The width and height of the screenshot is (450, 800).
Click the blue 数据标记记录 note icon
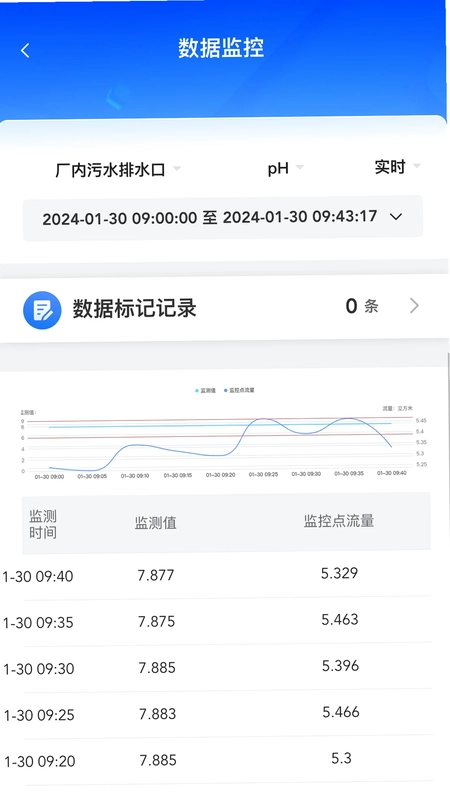(x=42, y=310)
